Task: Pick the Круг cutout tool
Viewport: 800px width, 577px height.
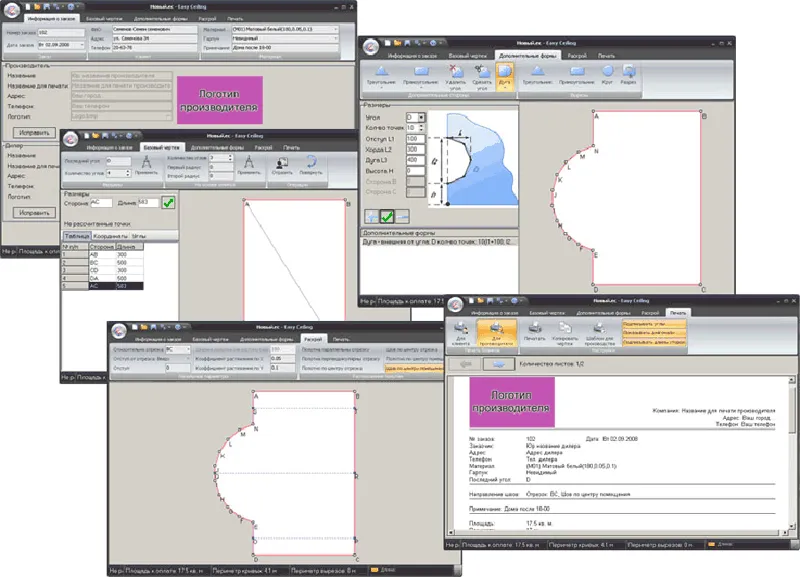Action: tap(607, 74)
